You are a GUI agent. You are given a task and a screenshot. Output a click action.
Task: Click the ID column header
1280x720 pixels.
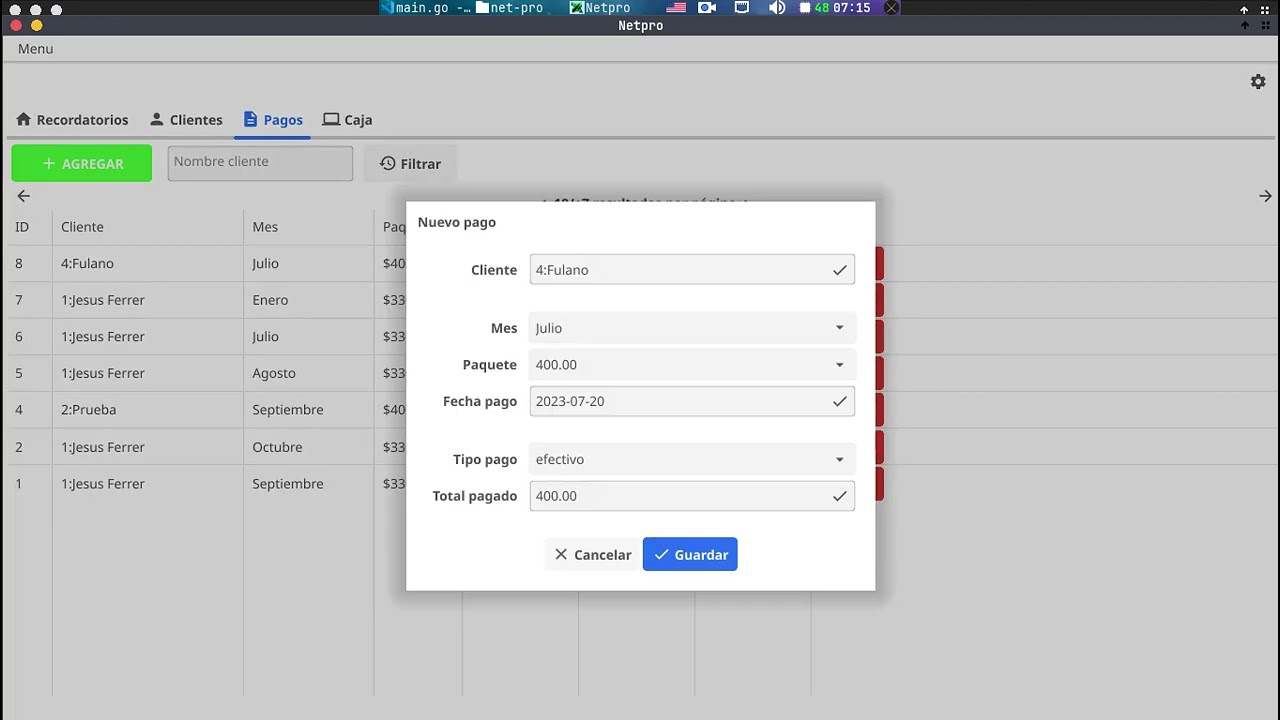click(22, 227)
